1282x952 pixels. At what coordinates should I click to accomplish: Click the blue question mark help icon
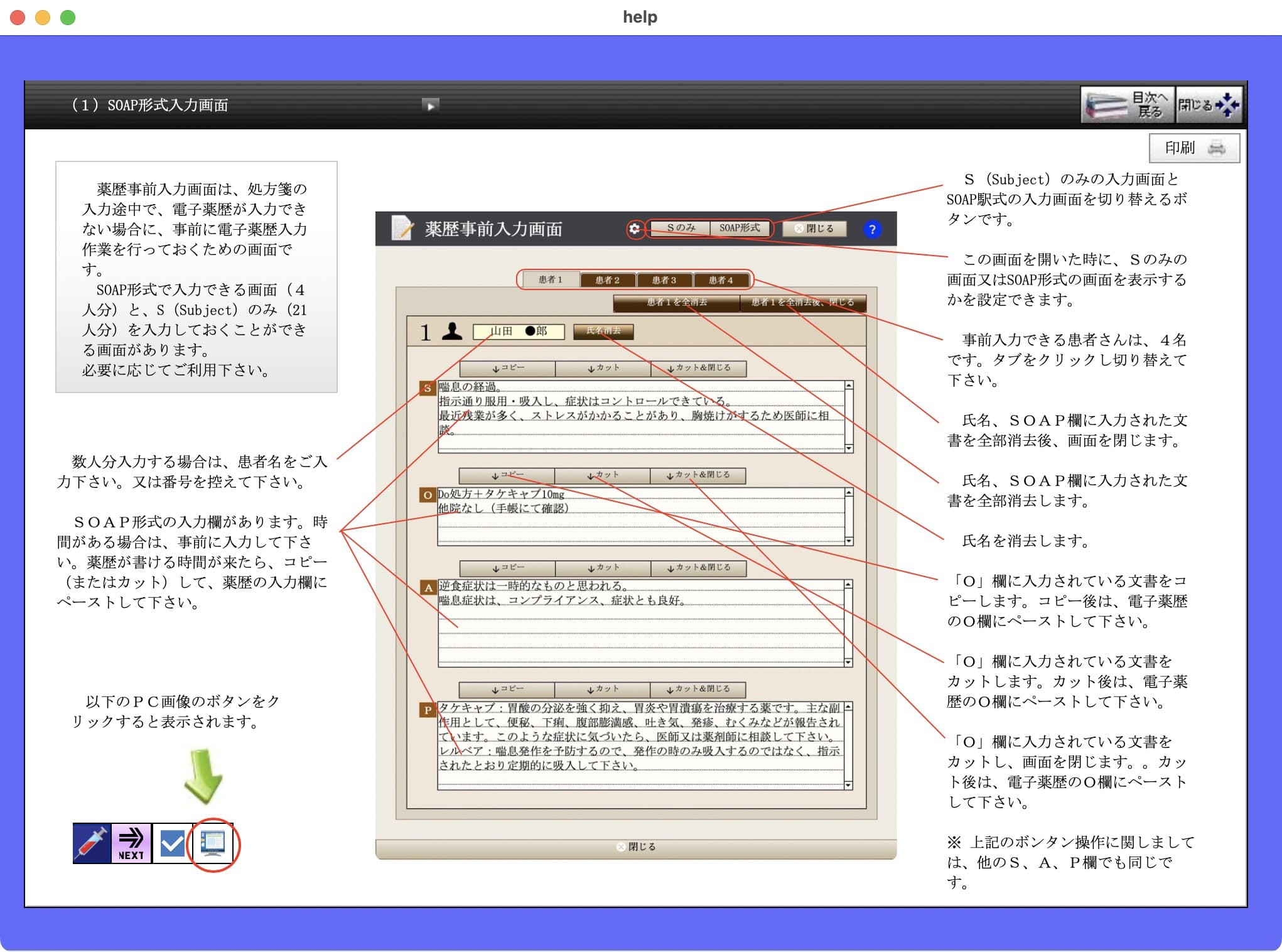[871, 229]
